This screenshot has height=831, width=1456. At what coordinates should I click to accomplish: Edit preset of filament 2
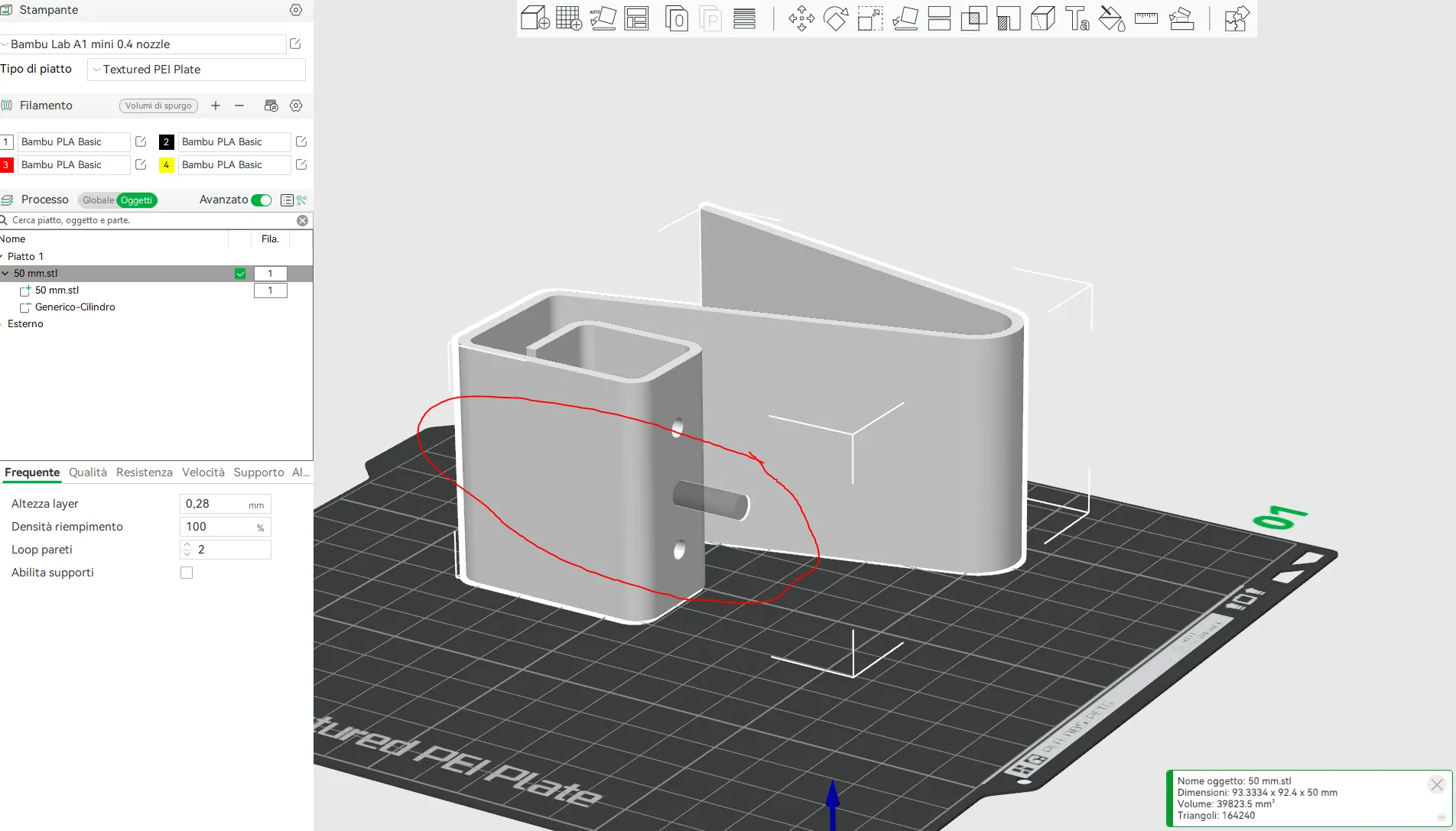[x=301, y=141]
